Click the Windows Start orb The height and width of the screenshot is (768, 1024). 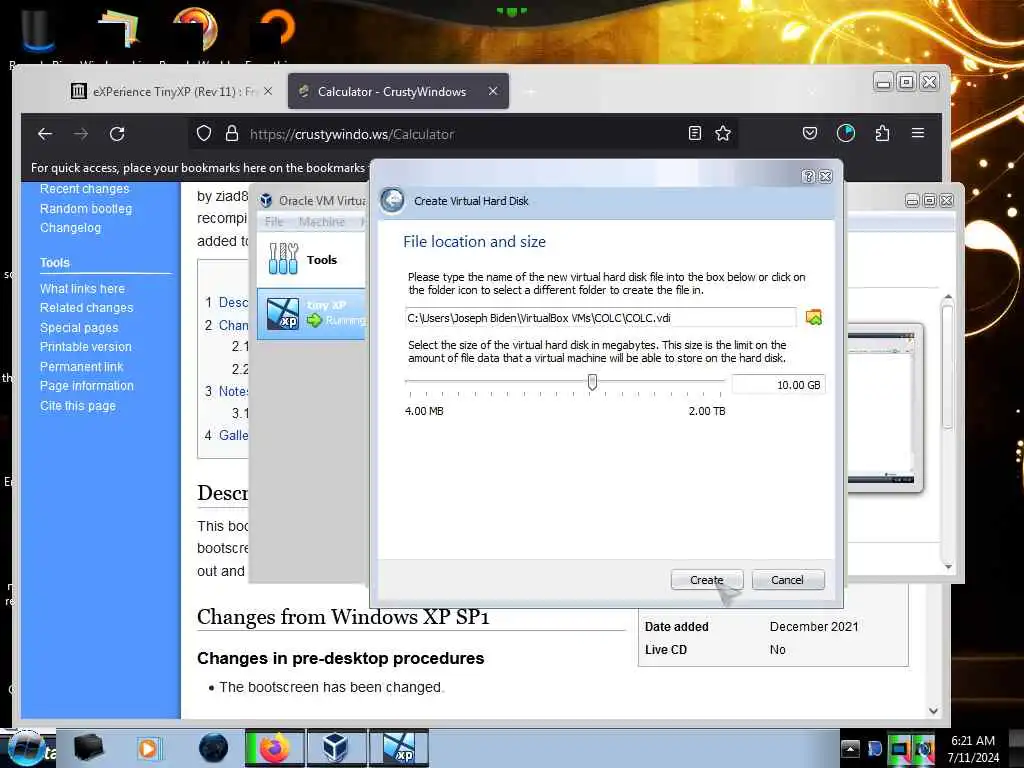point(25,748)
